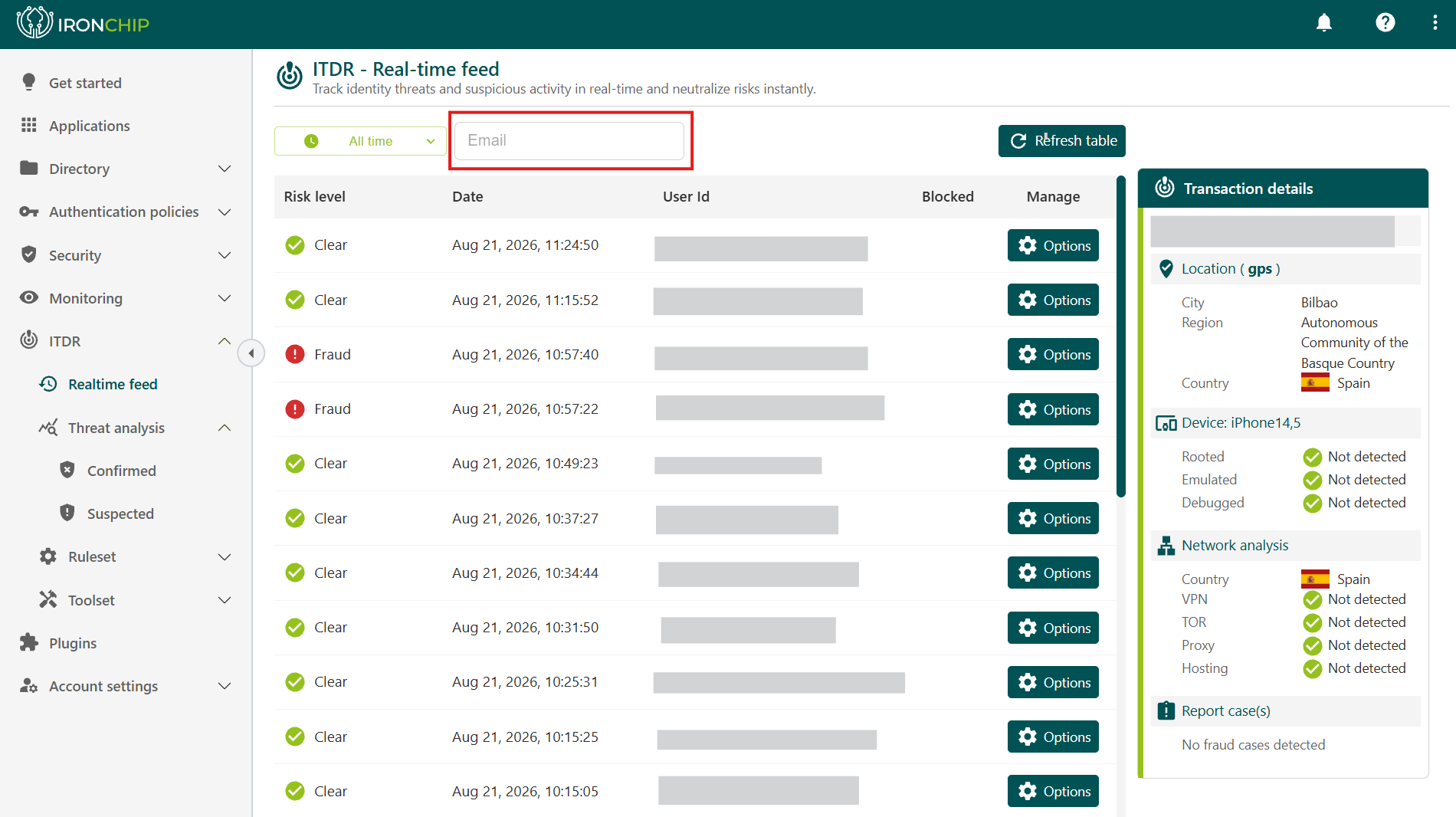1456x817 pixels.
Task: Open Options for Fraud row 10:57:40
Action: [1053, 354]
